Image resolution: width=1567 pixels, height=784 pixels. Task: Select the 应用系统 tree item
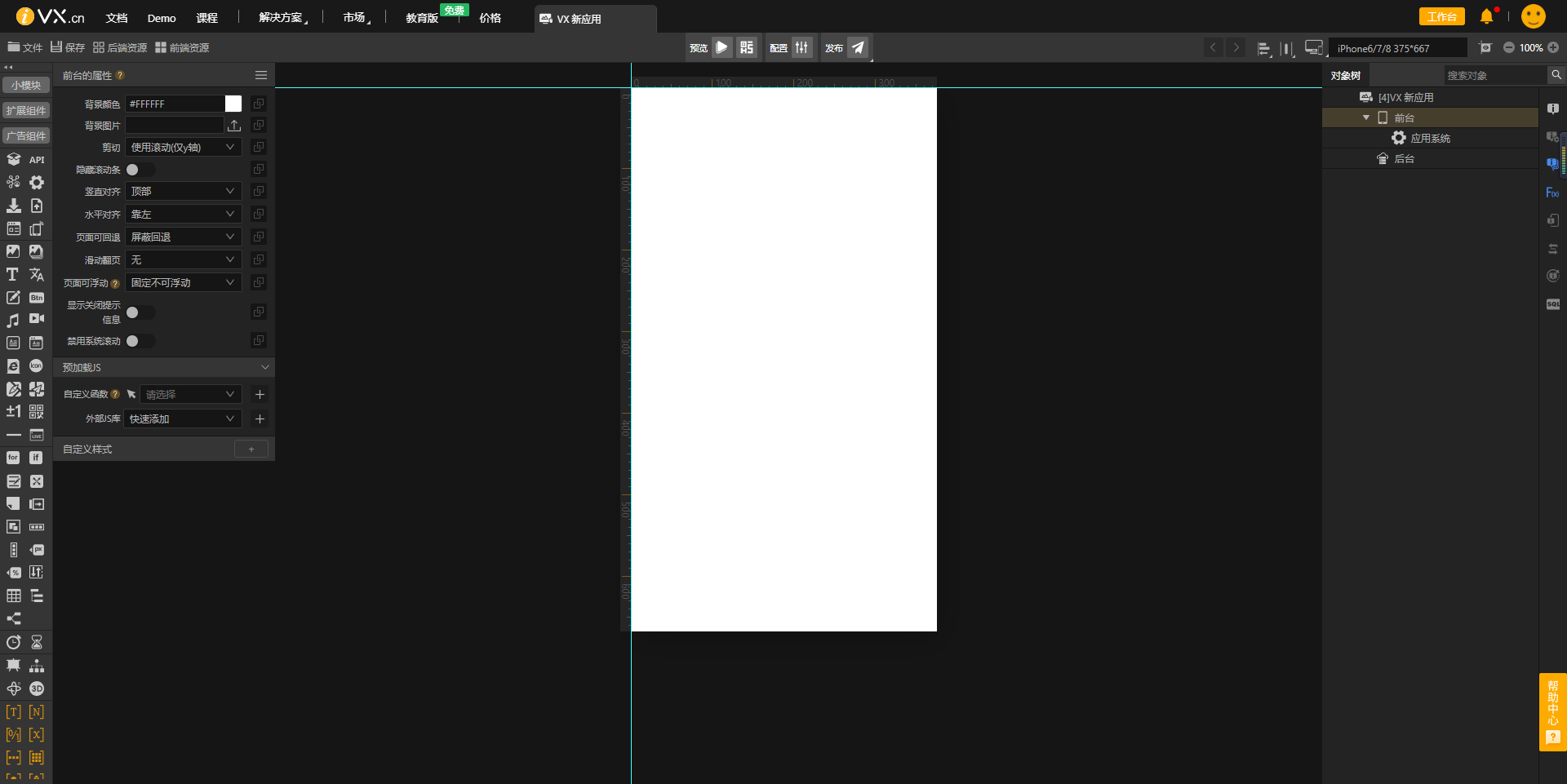[x=1430, y=139]
